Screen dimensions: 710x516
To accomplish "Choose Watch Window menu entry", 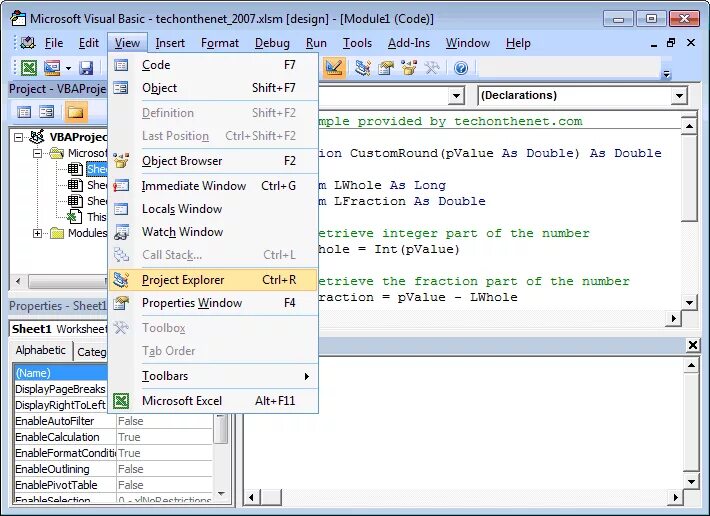I will point(213,232).
